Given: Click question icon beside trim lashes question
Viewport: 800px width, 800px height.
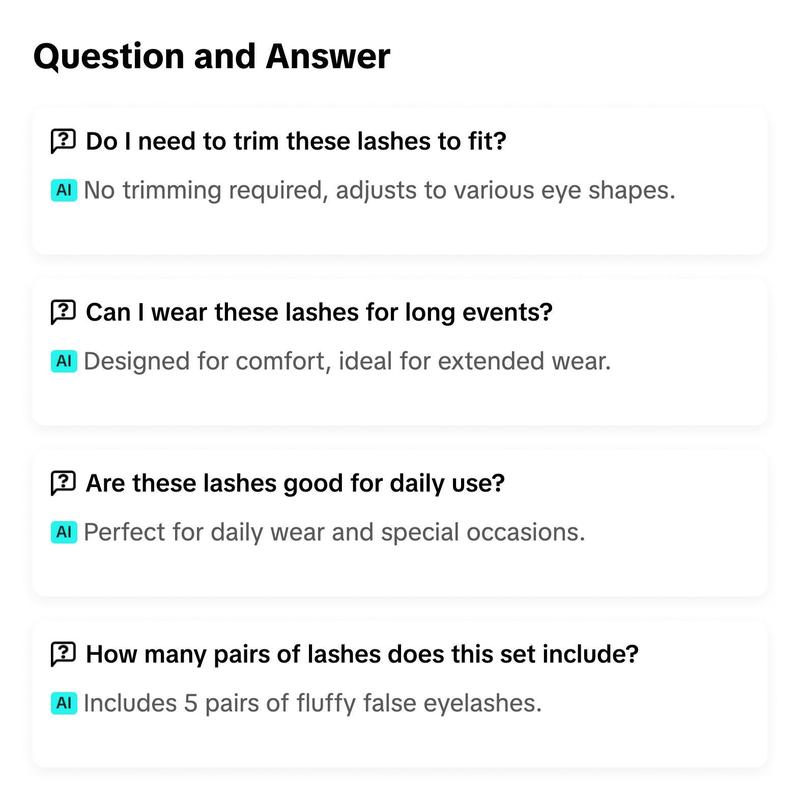Looking at the screenshot, I should pyautogui.click(x=63, y=141).
